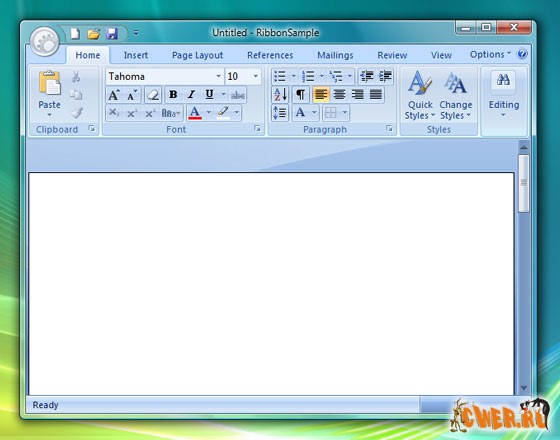Click the blue Help question mark
The image size is (560, 440).
[x=522, y=54]
